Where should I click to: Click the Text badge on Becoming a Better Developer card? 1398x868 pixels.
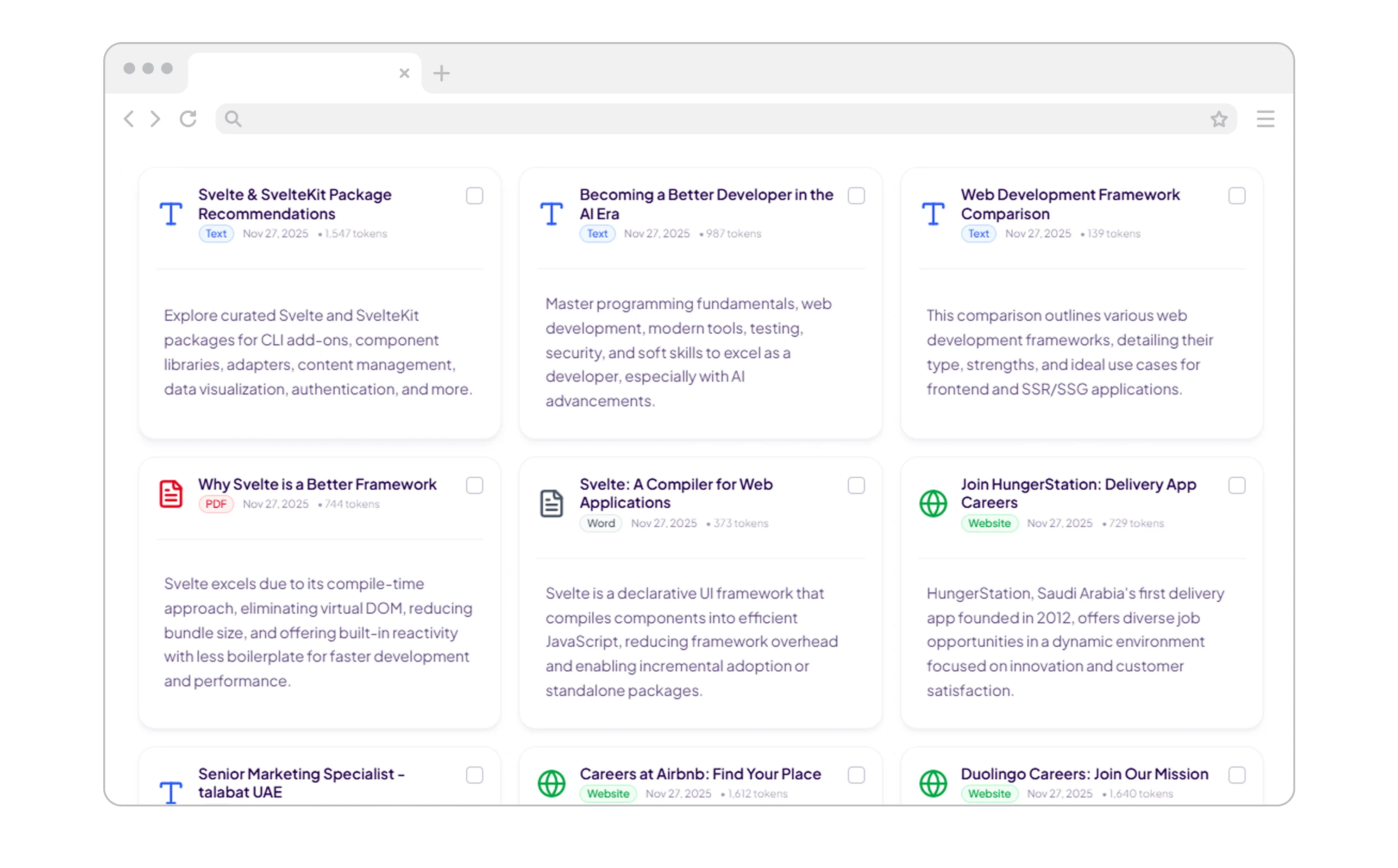(x=597, y=234)
